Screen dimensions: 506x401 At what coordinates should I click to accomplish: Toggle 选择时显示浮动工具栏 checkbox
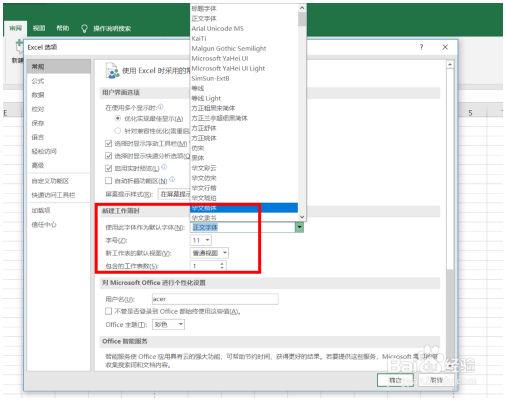pyautogui.click(x=108, y=143)
